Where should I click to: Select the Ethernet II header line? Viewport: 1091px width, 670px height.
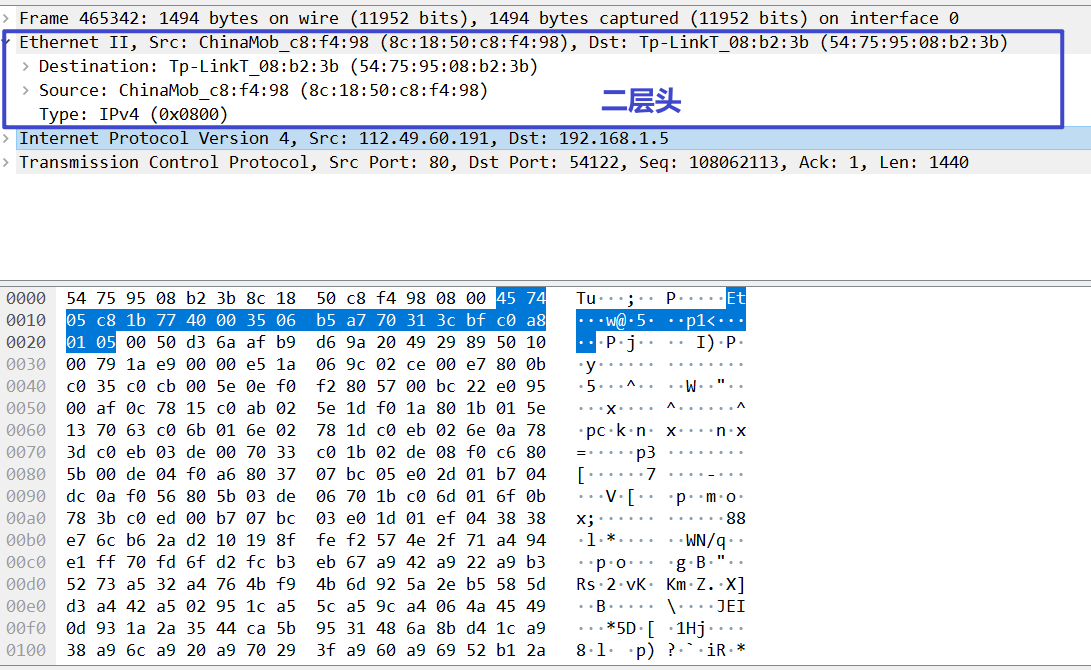513,42
